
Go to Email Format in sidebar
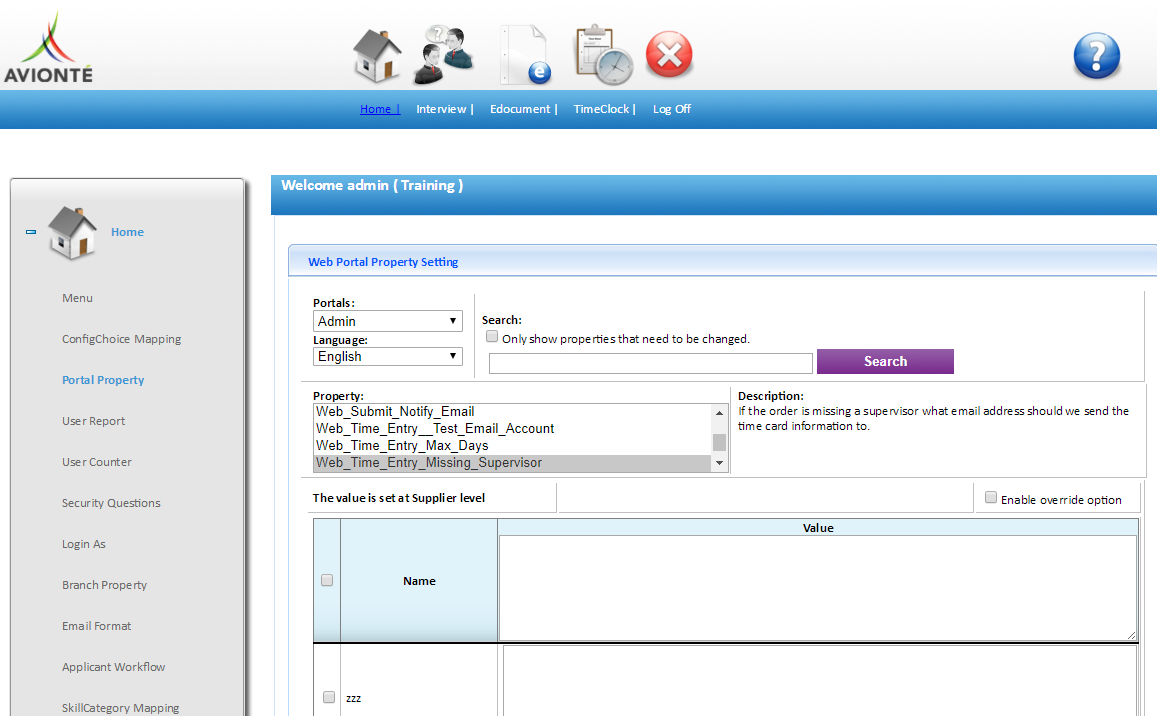click(x=97, y=626)
